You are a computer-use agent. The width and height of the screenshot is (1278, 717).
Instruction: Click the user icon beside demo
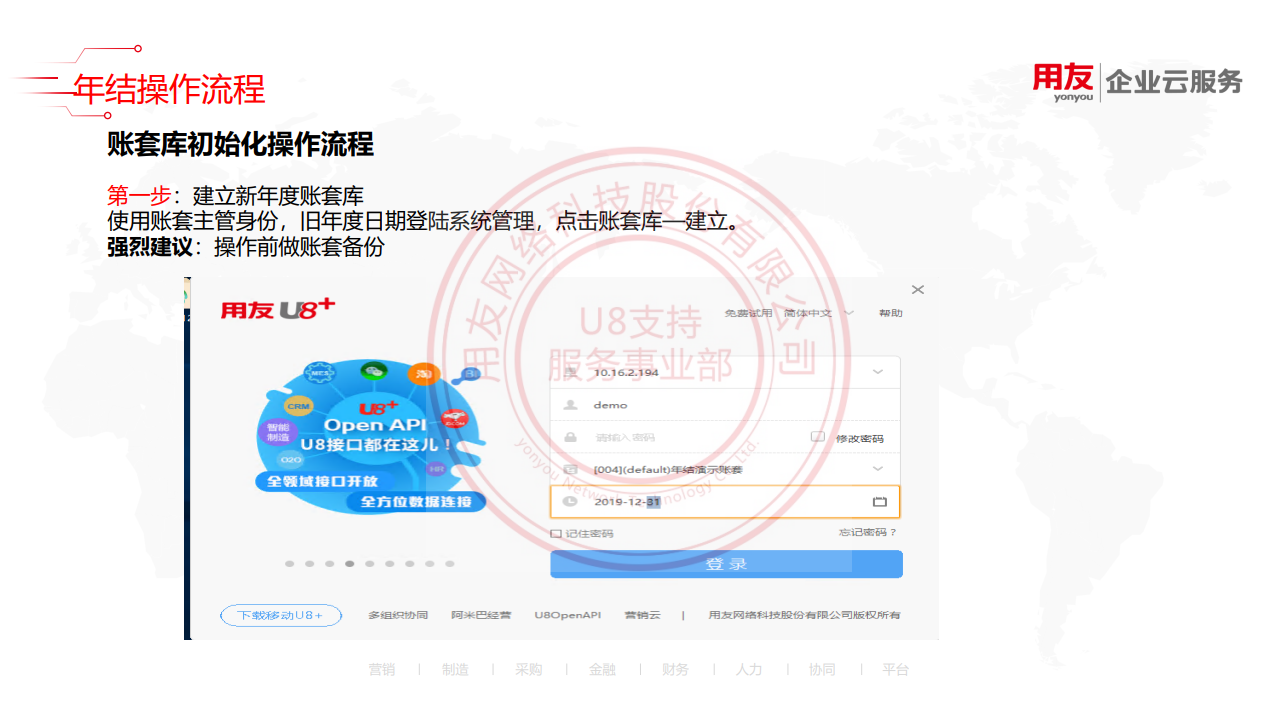(x=570, y=405)
